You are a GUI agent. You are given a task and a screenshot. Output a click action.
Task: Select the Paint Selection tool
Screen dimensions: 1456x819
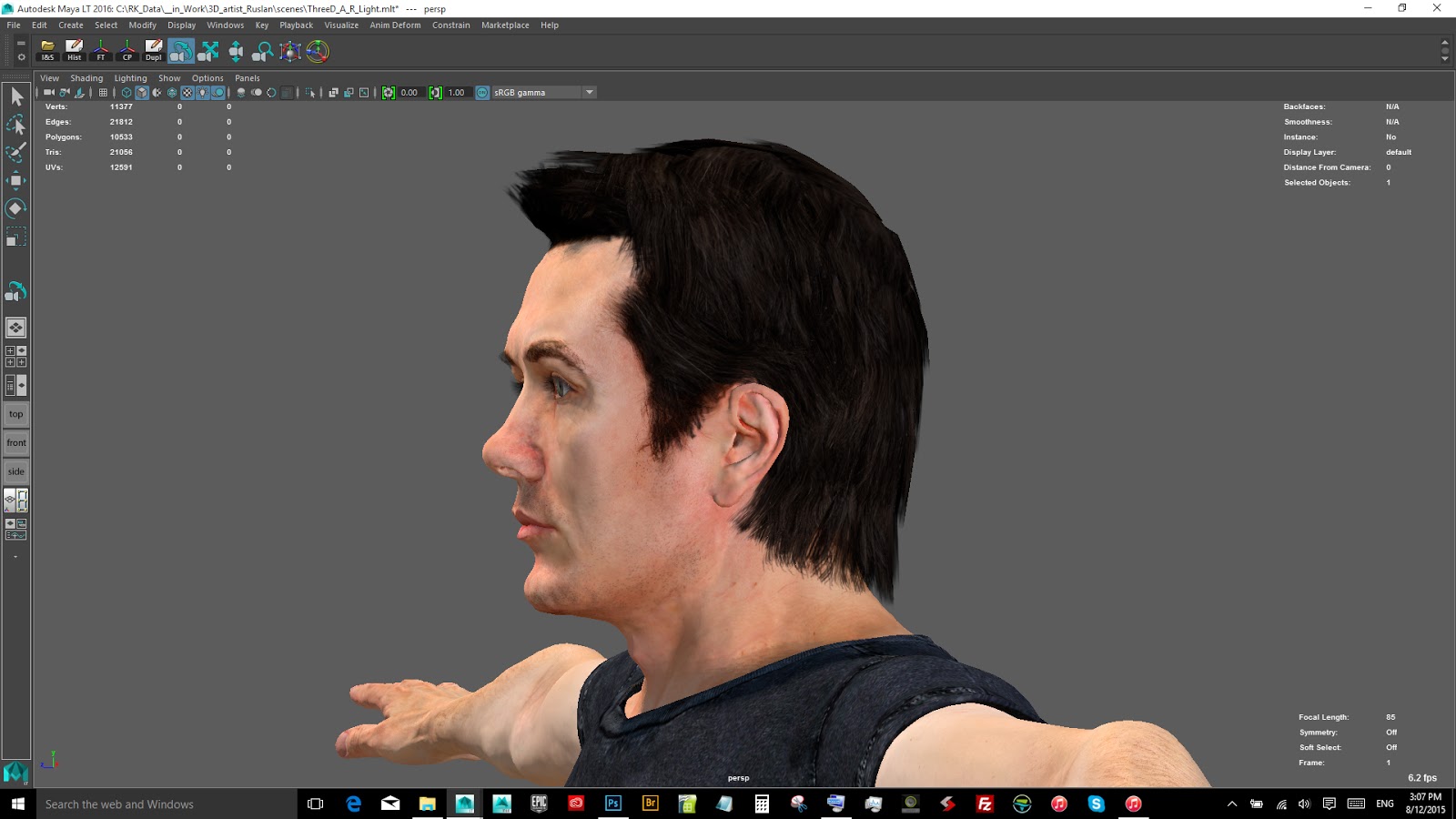tap(15, 152)
